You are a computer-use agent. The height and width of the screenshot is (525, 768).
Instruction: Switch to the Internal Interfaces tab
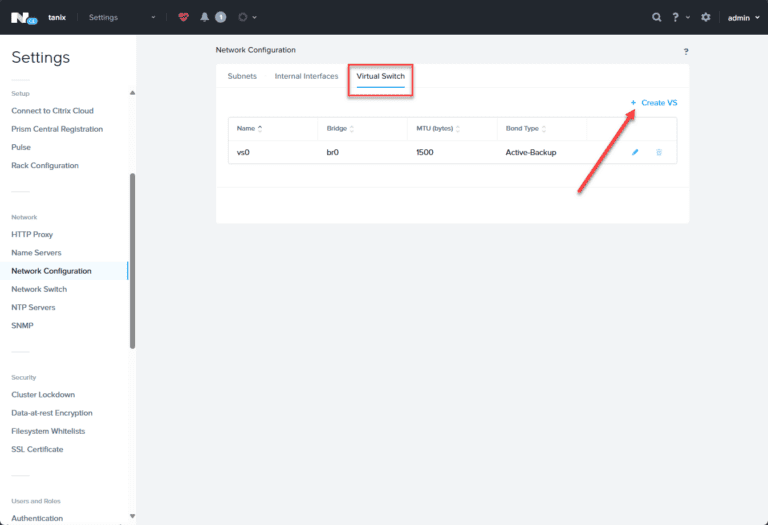tap(306, 76)
